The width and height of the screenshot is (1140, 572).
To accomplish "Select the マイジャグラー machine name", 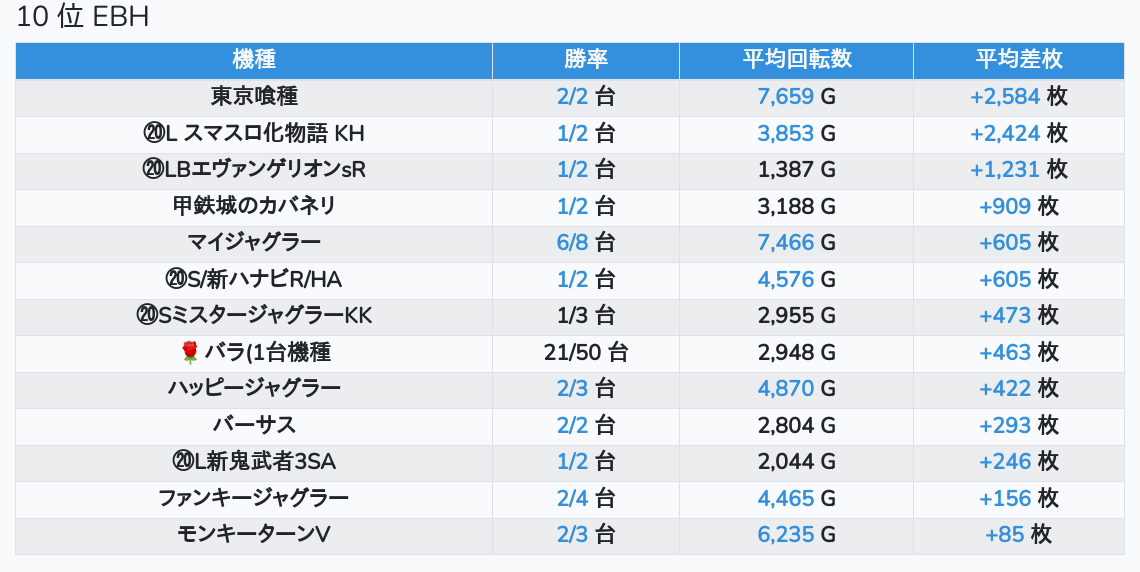I will (254, 243).
